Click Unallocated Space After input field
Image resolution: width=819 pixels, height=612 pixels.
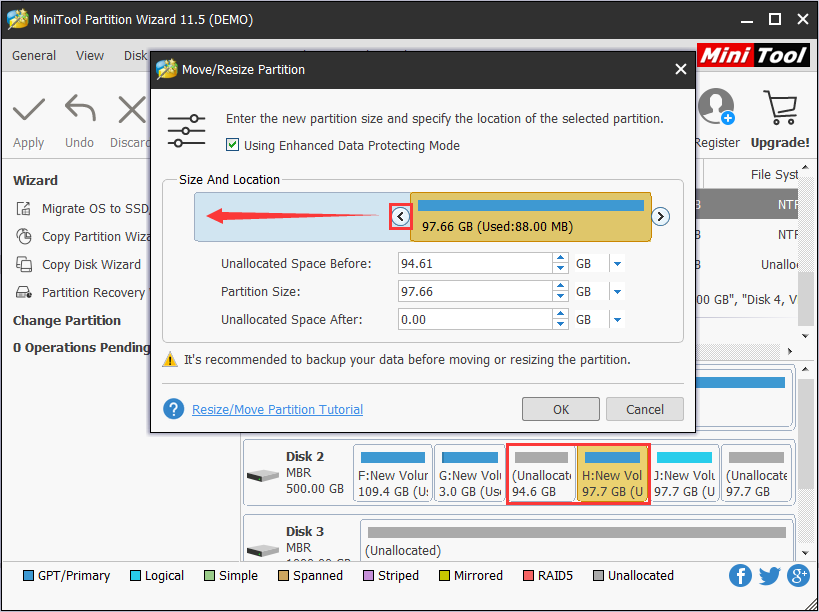(x=475, y=320)
